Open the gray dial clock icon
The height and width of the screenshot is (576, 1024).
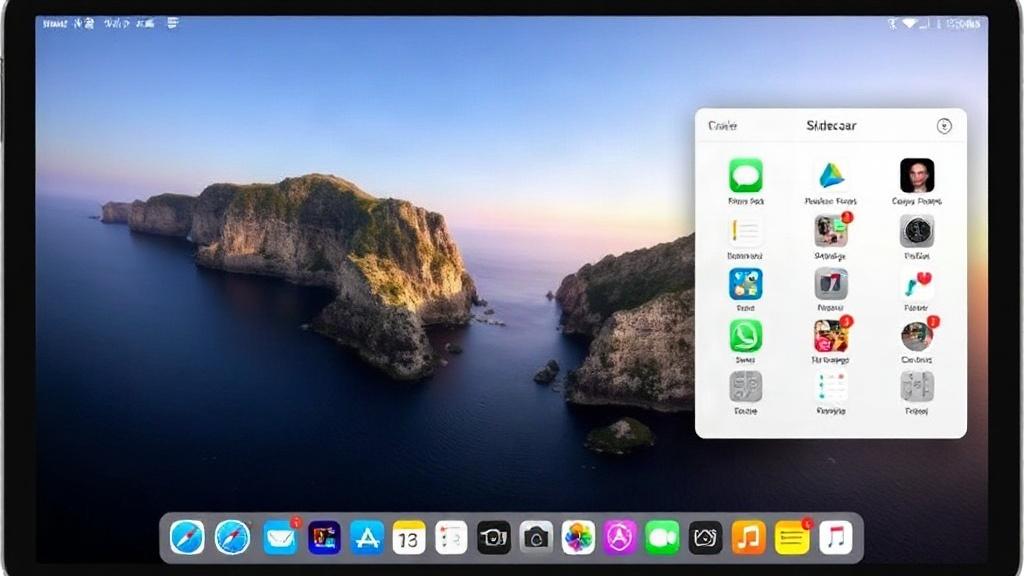[916, 231]
